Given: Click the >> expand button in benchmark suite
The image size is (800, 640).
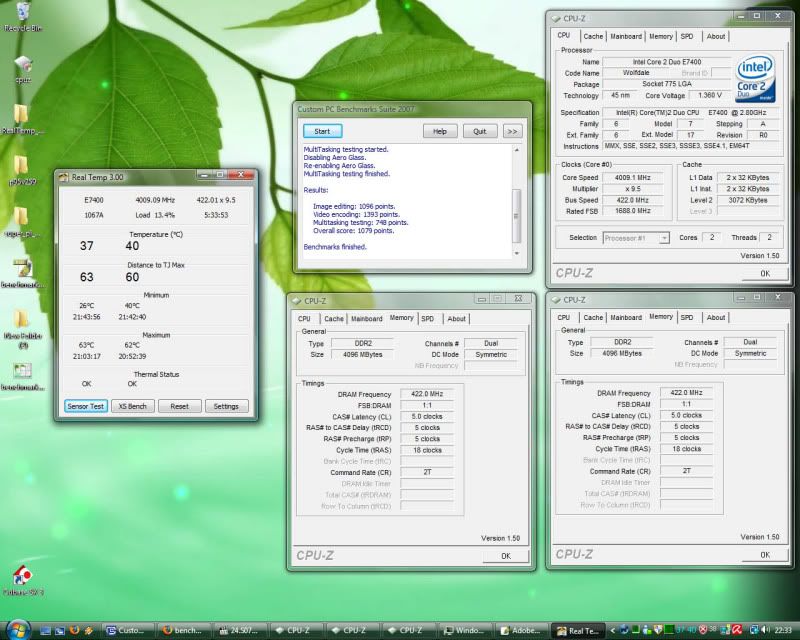Looking at the screenshot, I should (511, 131).
